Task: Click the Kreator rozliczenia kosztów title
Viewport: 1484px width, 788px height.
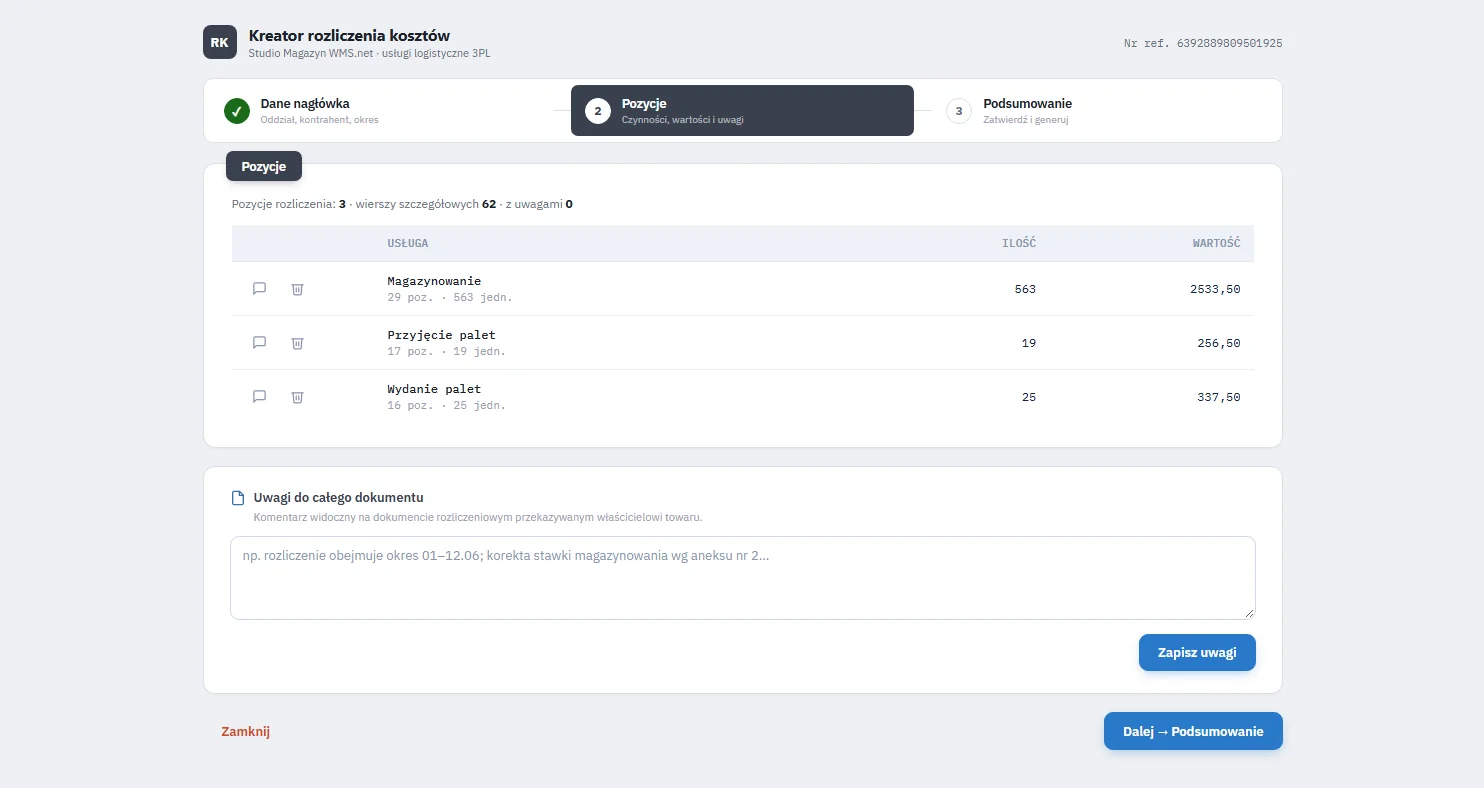Action: 349,36
